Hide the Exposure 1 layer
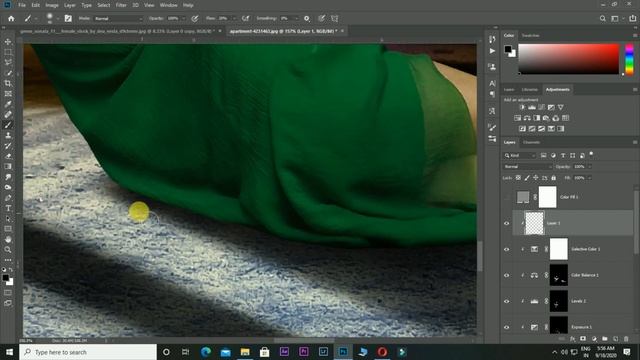The width and height of the screenshot is (640, 360). tap(507, 327)
